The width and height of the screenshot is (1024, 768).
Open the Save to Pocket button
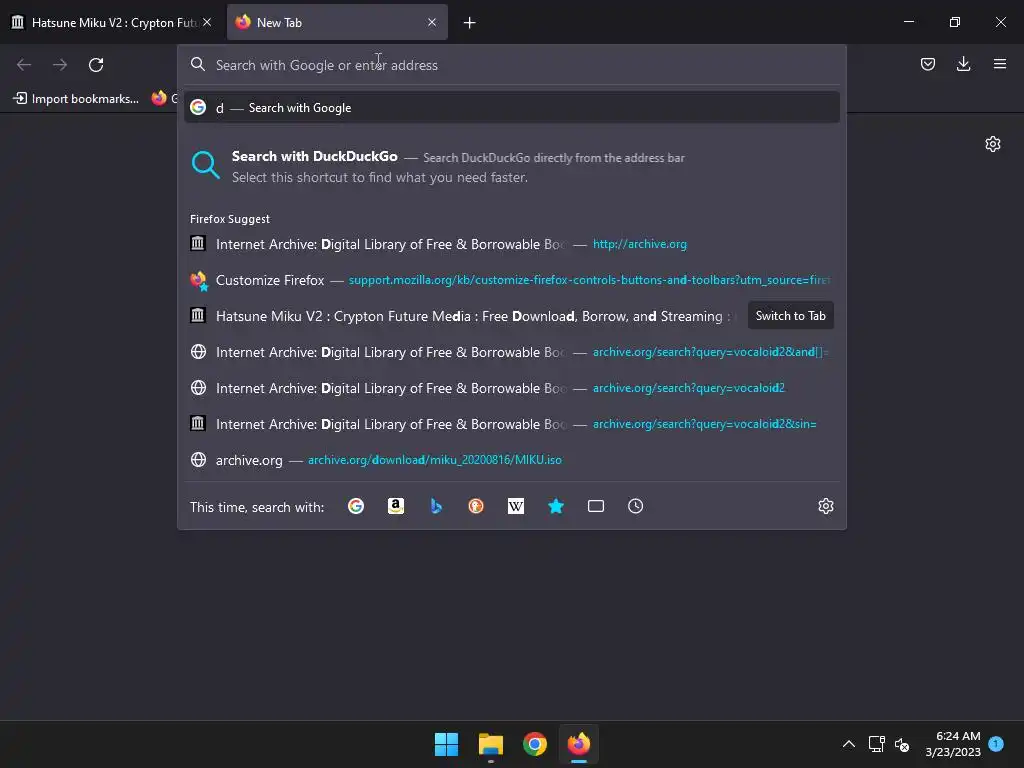click(927, 64)
